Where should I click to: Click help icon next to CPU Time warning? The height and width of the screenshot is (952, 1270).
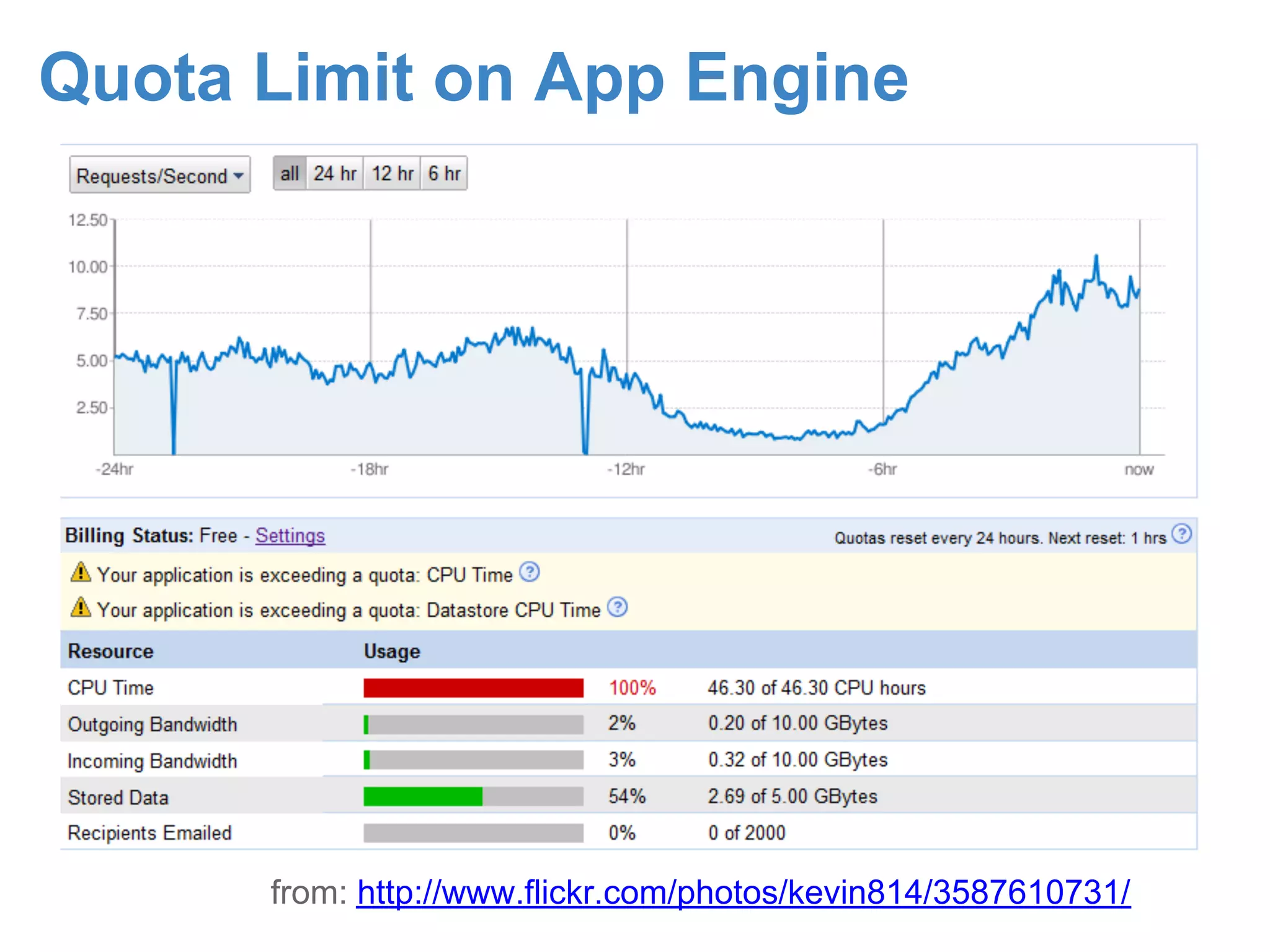(x=529, y=571)
